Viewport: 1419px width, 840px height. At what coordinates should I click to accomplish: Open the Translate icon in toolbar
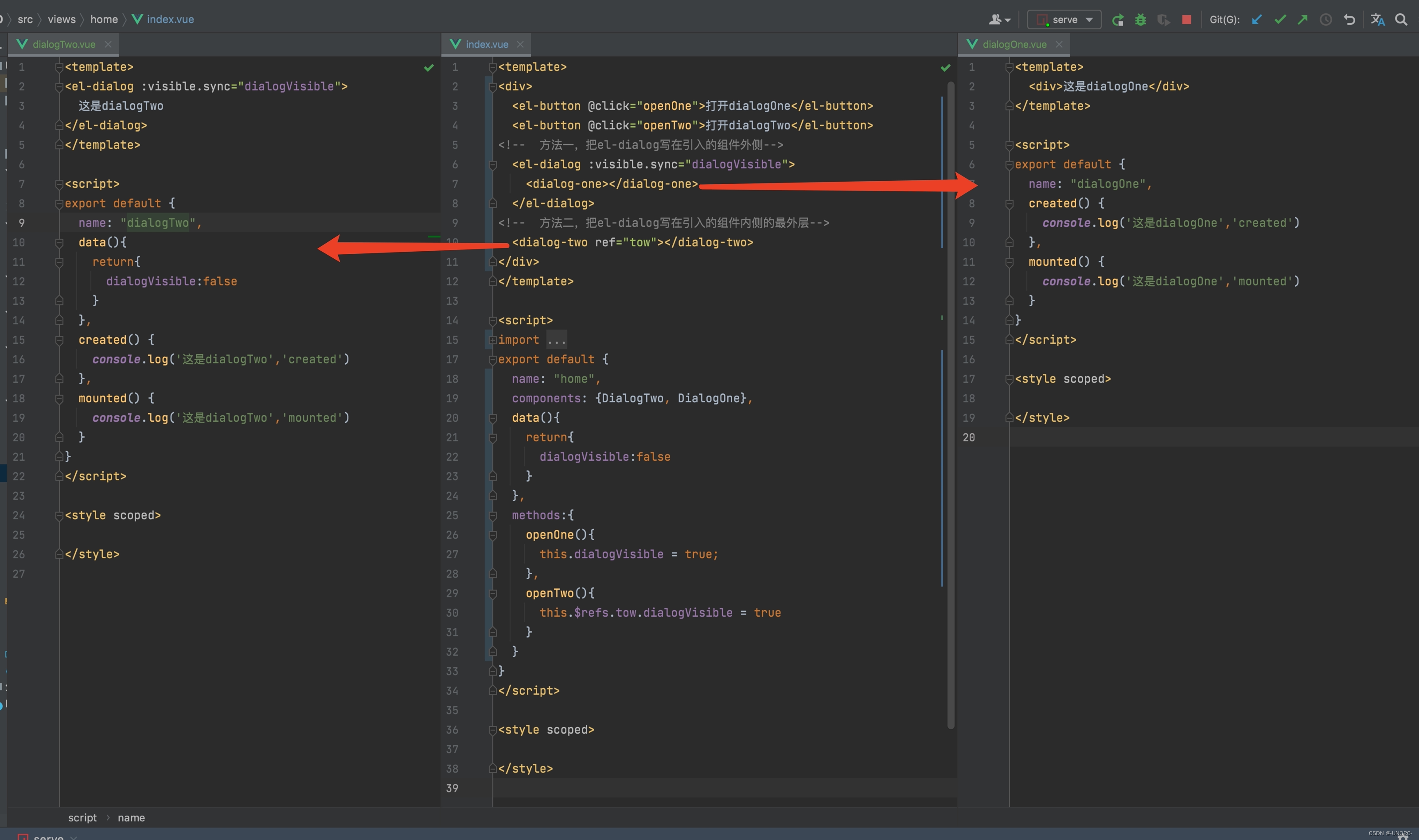tap(1378, 20)
